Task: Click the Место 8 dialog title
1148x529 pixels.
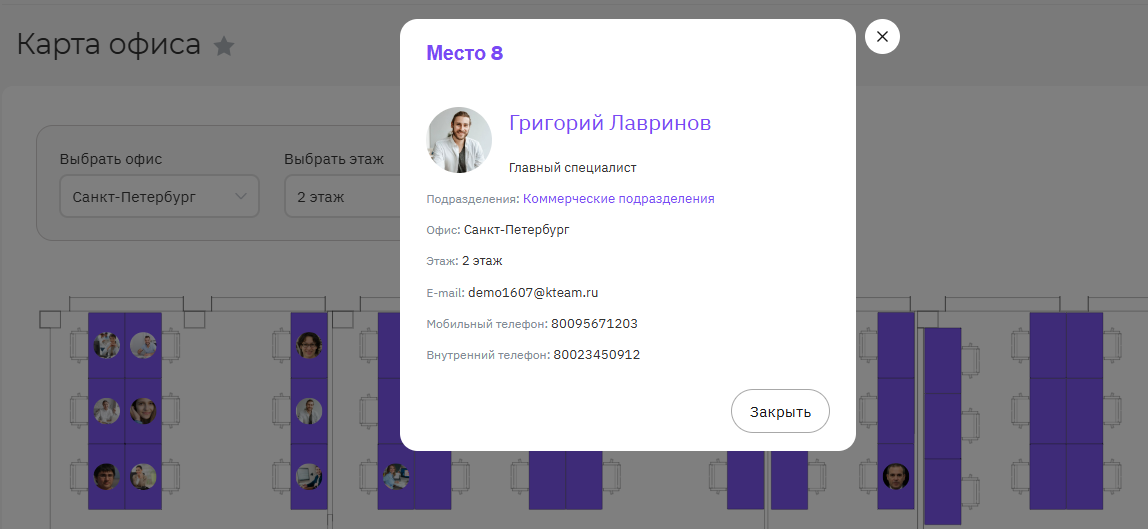Action: [x=464, y=53]
